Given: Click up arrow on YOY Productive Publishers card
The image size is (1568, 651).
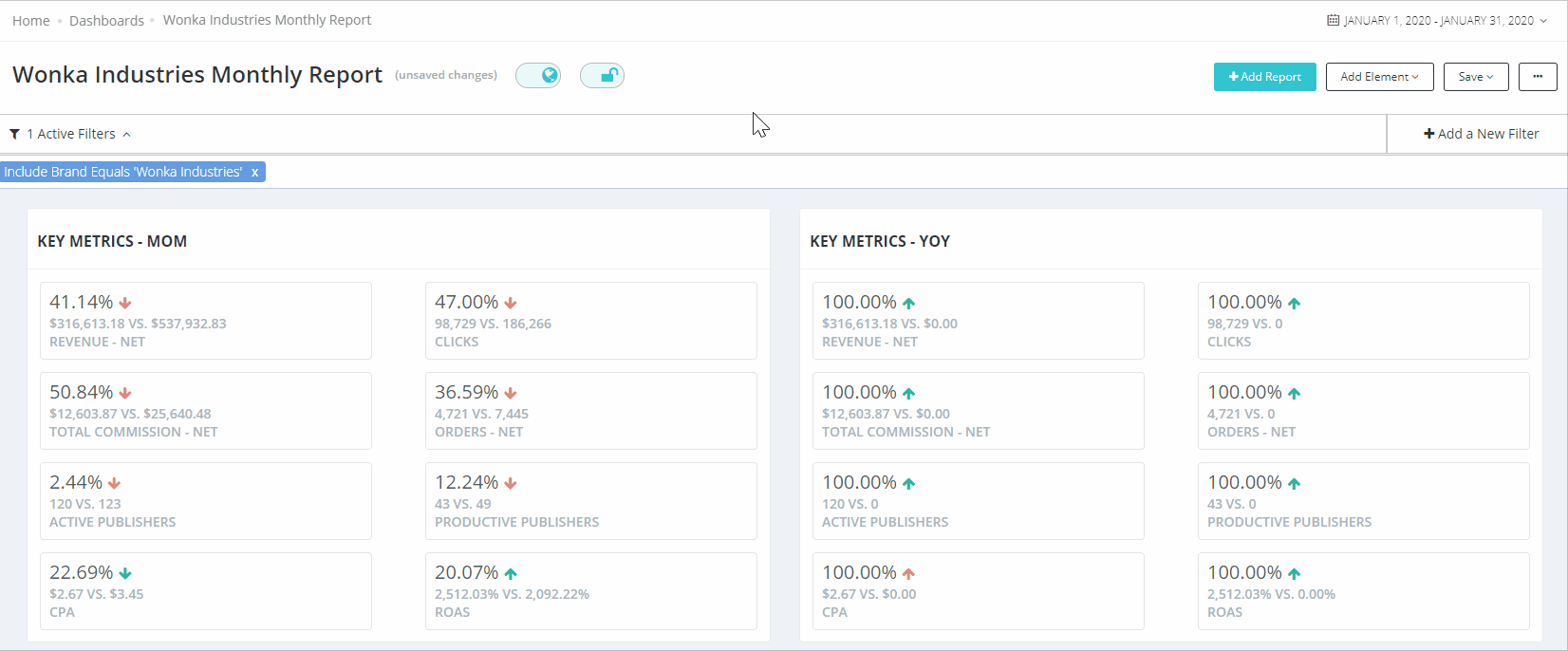Looking at the screenshot, I should [x=1294, y=483].
